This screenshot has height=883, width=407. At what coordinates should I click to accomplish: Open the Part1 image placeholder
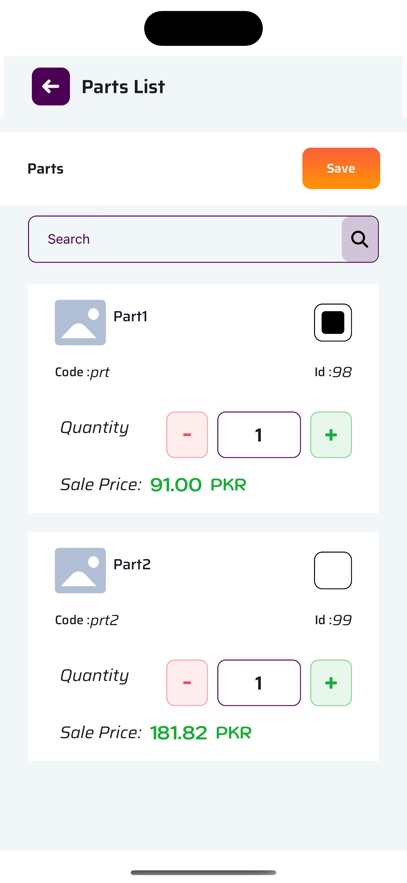pos(80,322)
